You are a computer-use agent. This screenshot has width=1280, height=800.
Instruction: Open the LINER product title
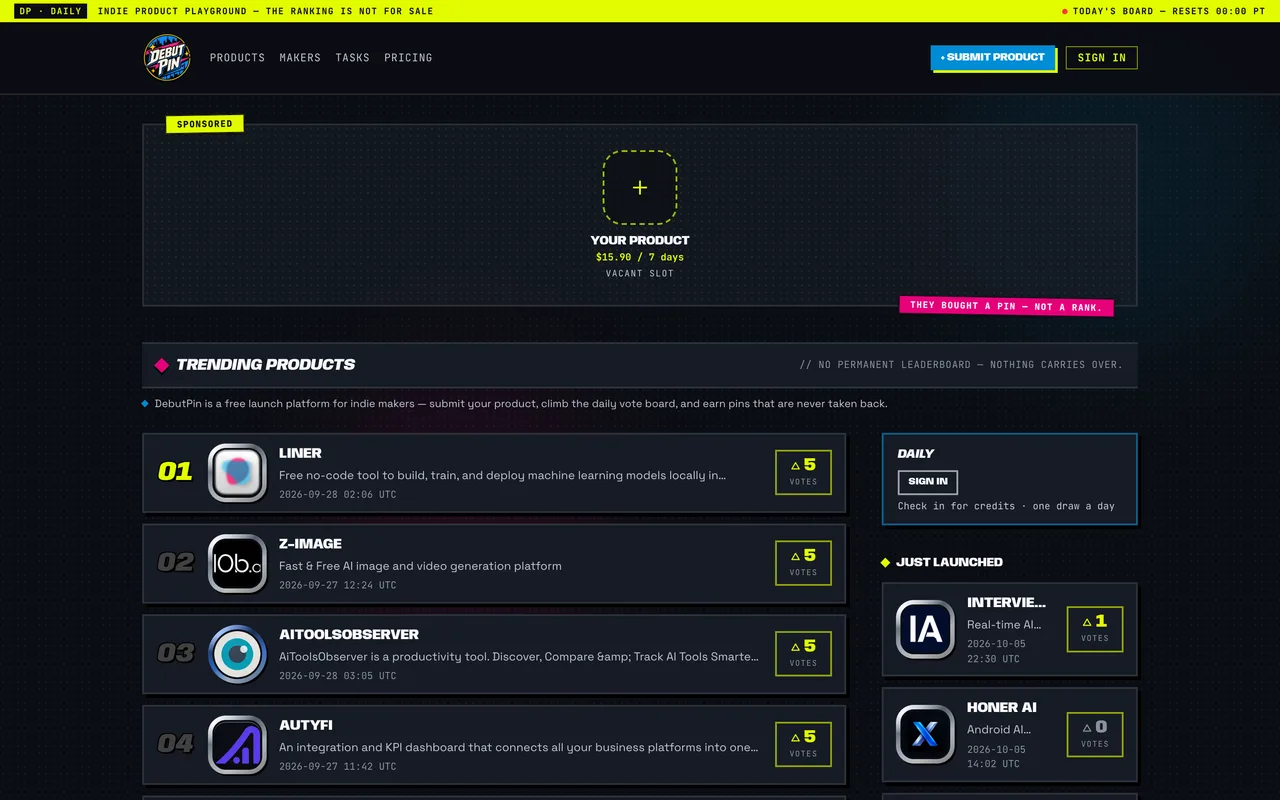pyautogui.click(x=300, y=453)
